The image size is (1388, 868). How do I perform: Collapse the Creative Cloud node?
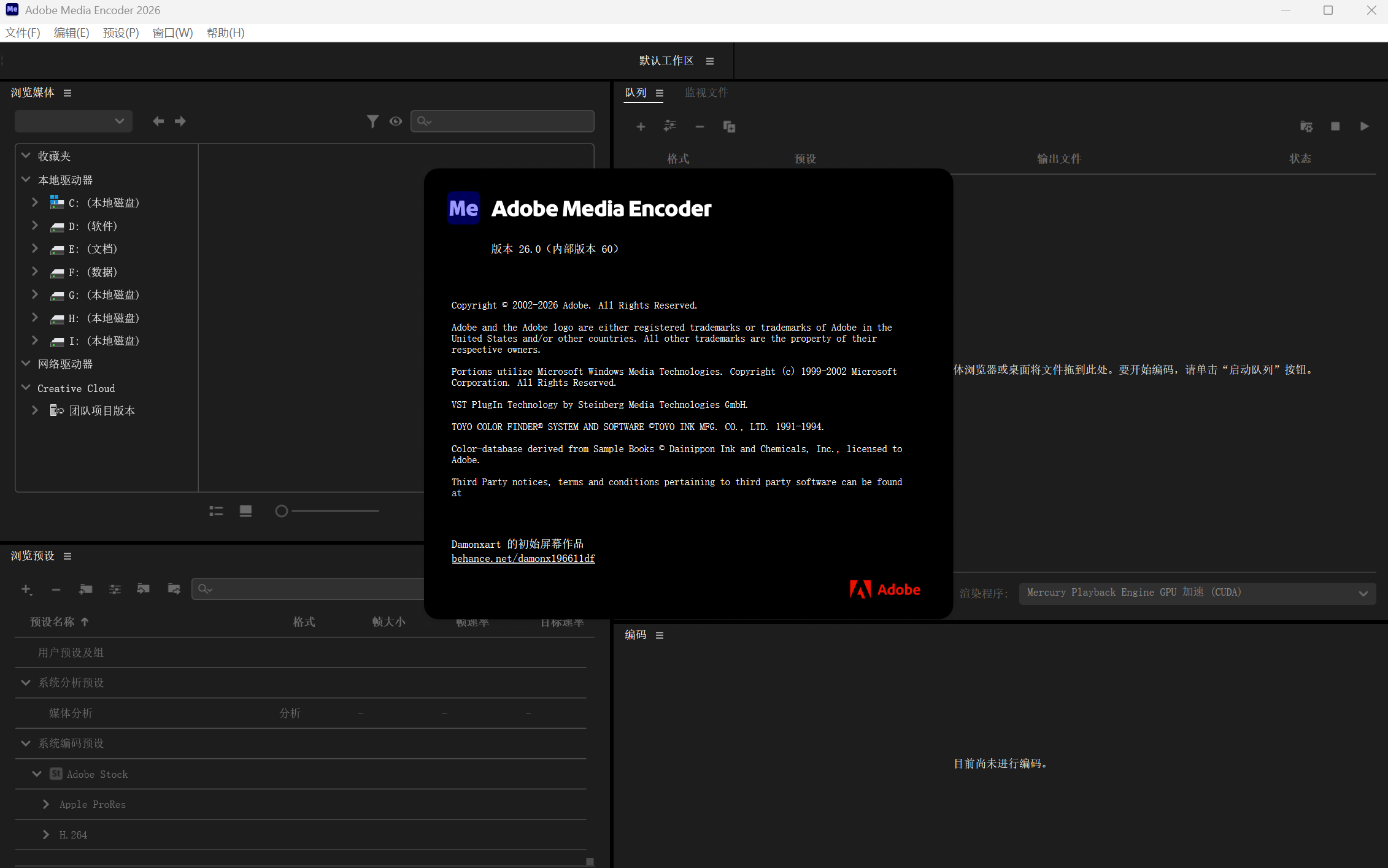pos(26,388)
